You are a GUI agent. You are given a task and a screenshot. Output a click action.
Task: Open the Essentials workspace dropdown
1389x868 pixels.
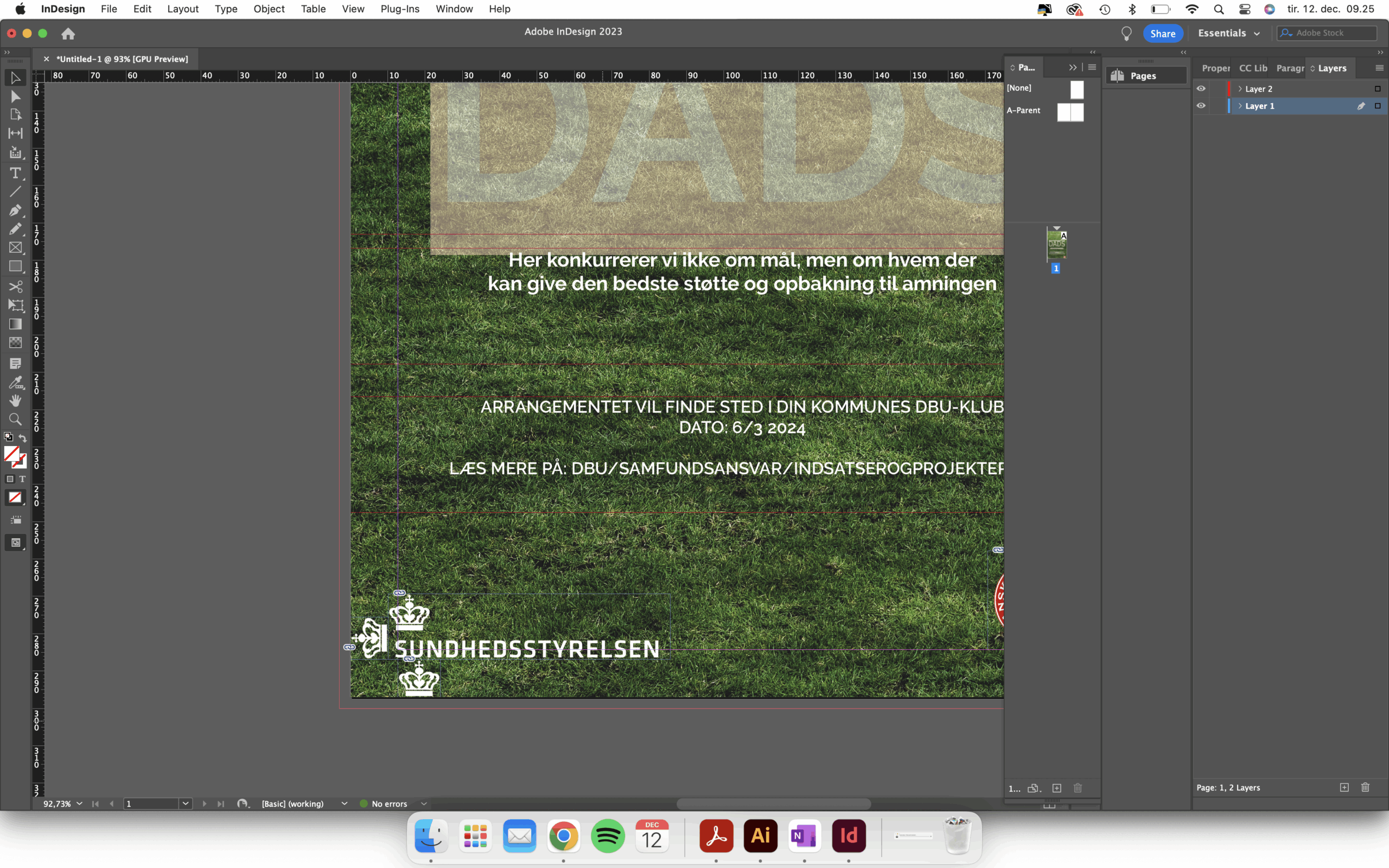[1229, 33]
